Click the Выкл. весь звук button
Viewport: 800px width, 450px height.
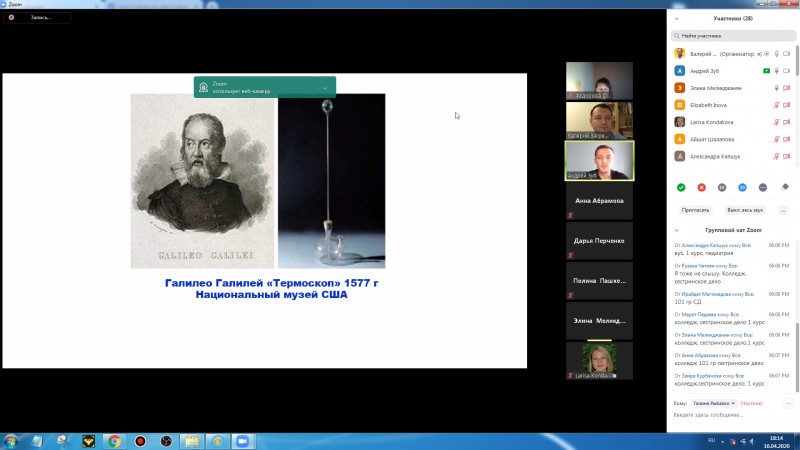(745, 210)
